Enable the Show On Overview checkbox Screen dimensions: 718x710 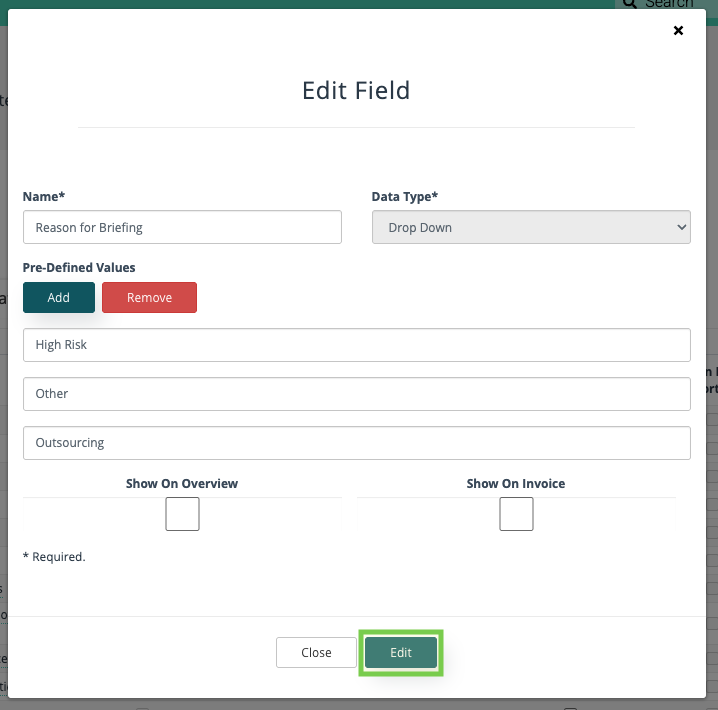[182, 514]
